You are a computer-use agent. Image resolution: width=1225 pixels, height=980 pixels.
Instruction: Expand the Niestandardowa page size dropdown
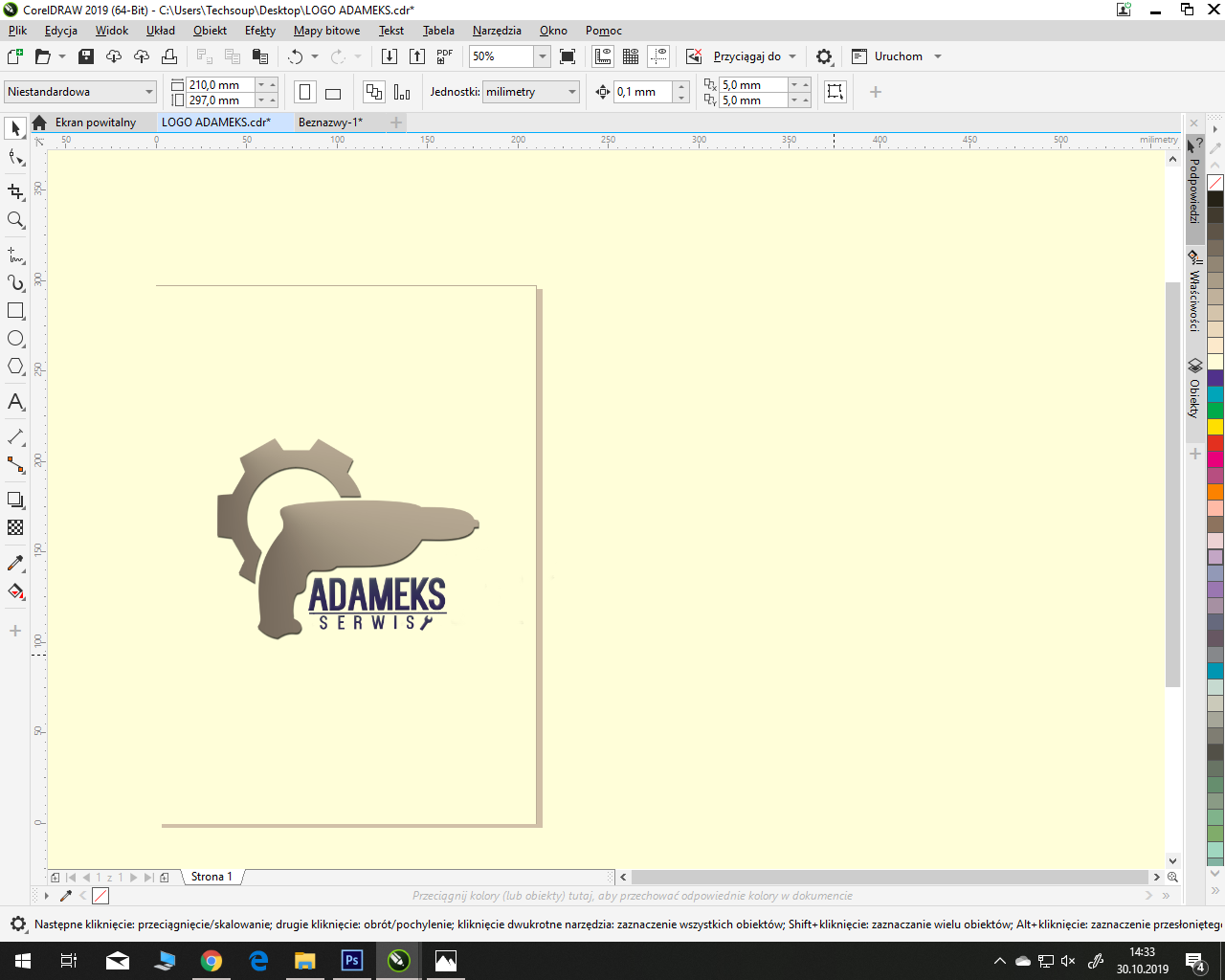coord(149,92)
